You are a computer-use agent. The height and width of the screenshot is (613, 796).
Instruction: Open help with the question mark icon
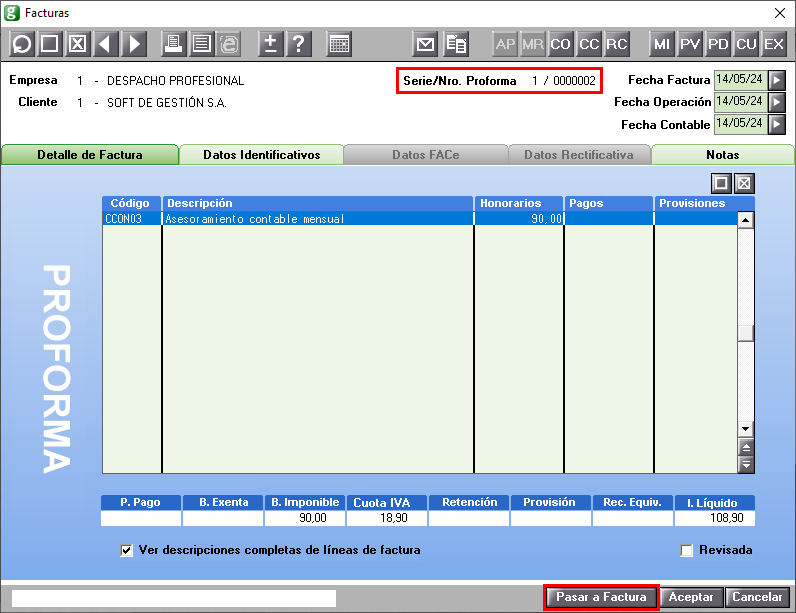[x=299, y=44]
